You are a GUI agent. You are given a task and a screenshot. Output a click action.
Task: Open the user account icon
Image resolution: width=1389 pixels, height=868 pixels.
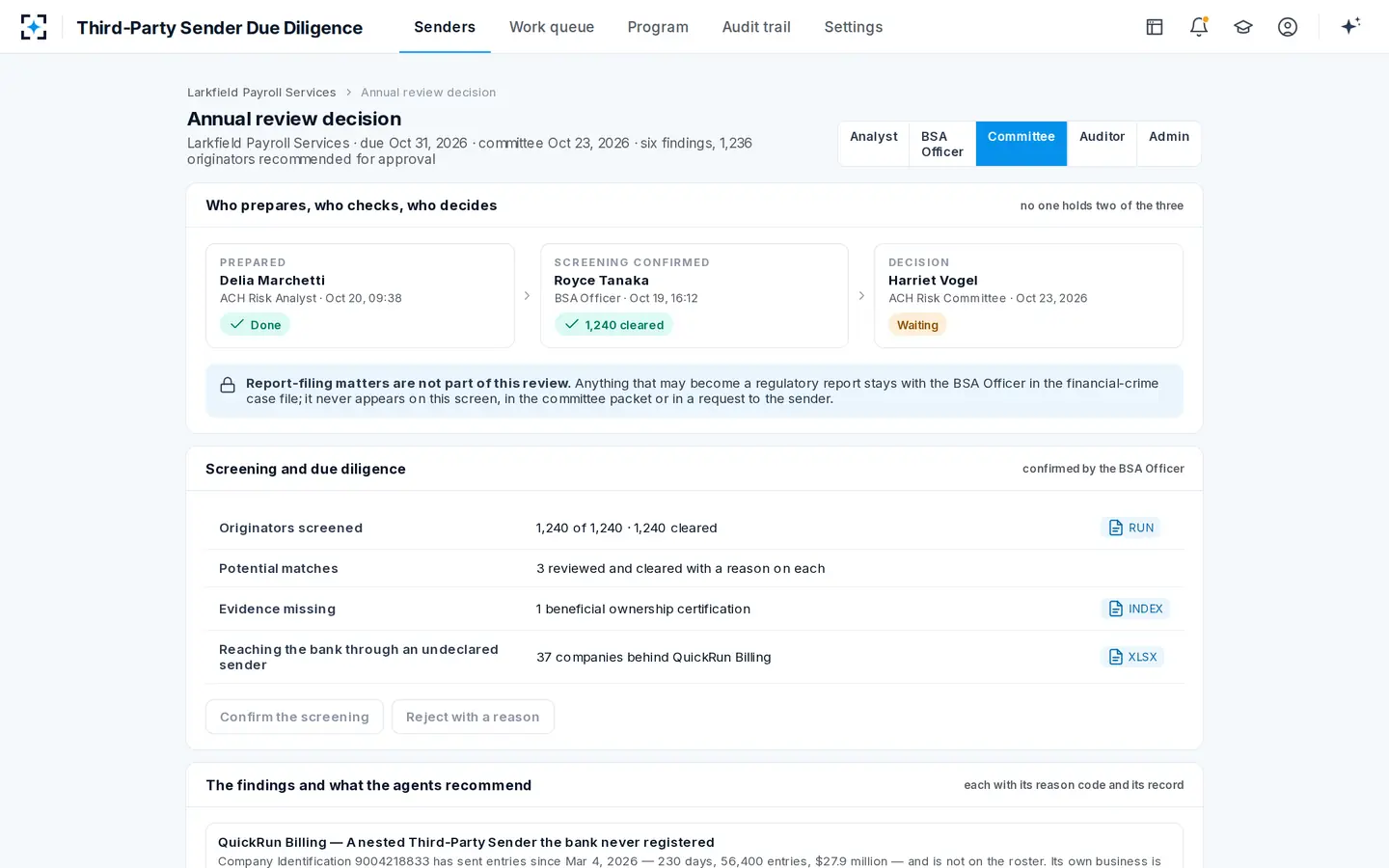[1288, 27]
